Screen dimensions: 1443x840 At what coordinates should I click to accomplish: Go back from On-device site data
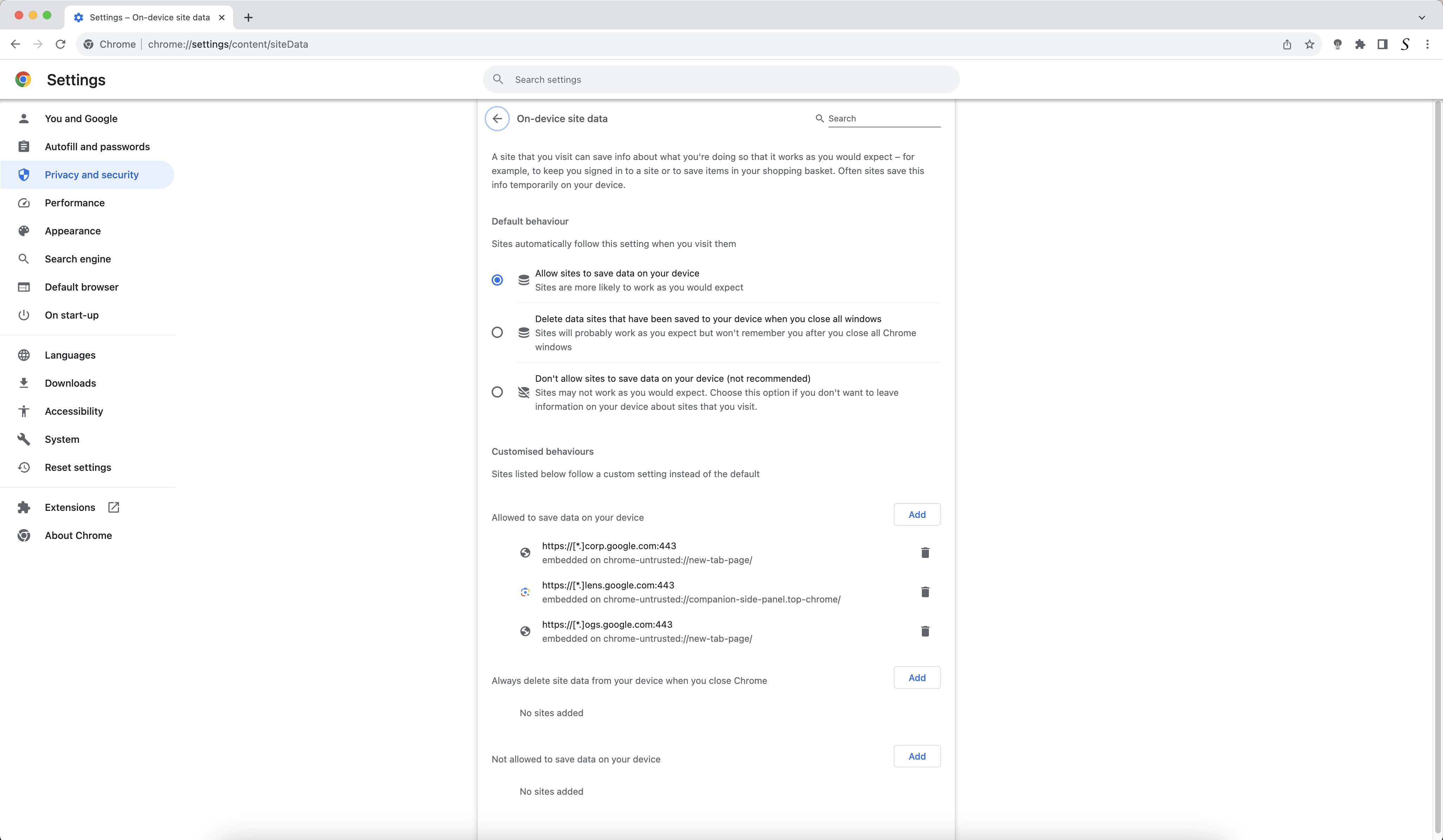pos(497,119)
